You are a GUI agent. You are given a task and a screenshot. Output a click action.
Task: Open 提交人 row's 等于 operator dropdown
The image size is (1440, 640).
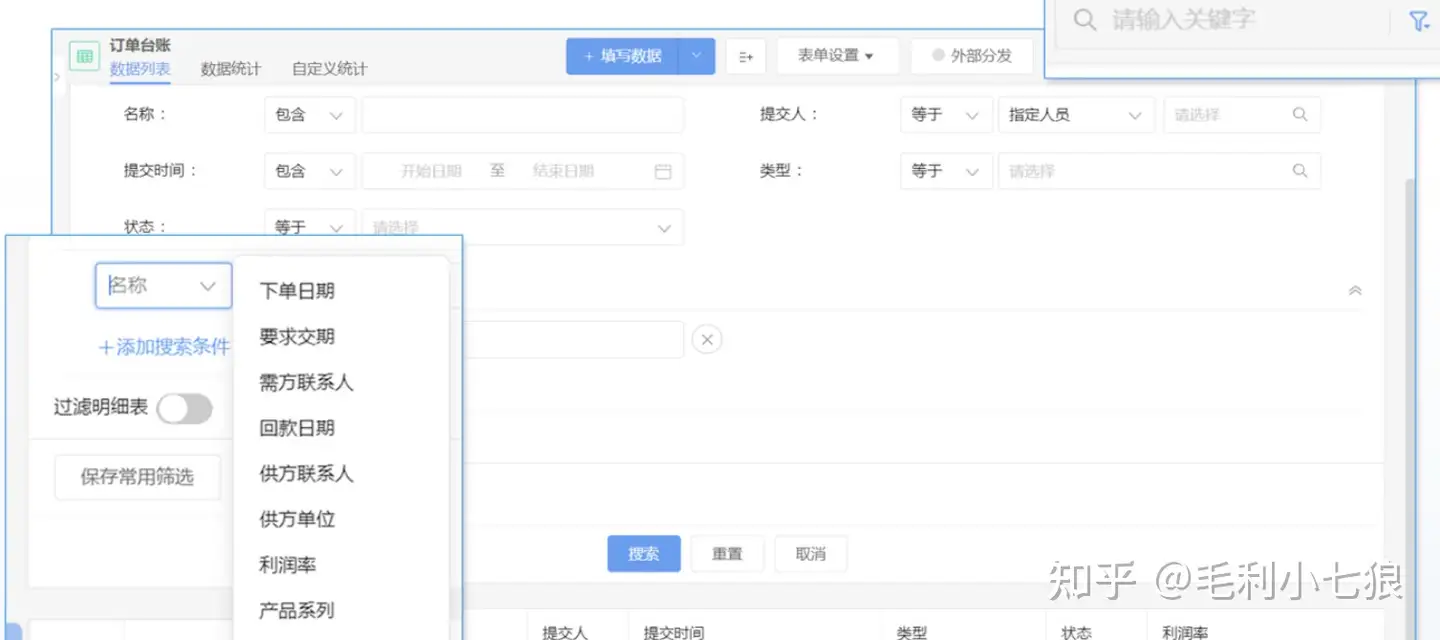coord(946,115)
